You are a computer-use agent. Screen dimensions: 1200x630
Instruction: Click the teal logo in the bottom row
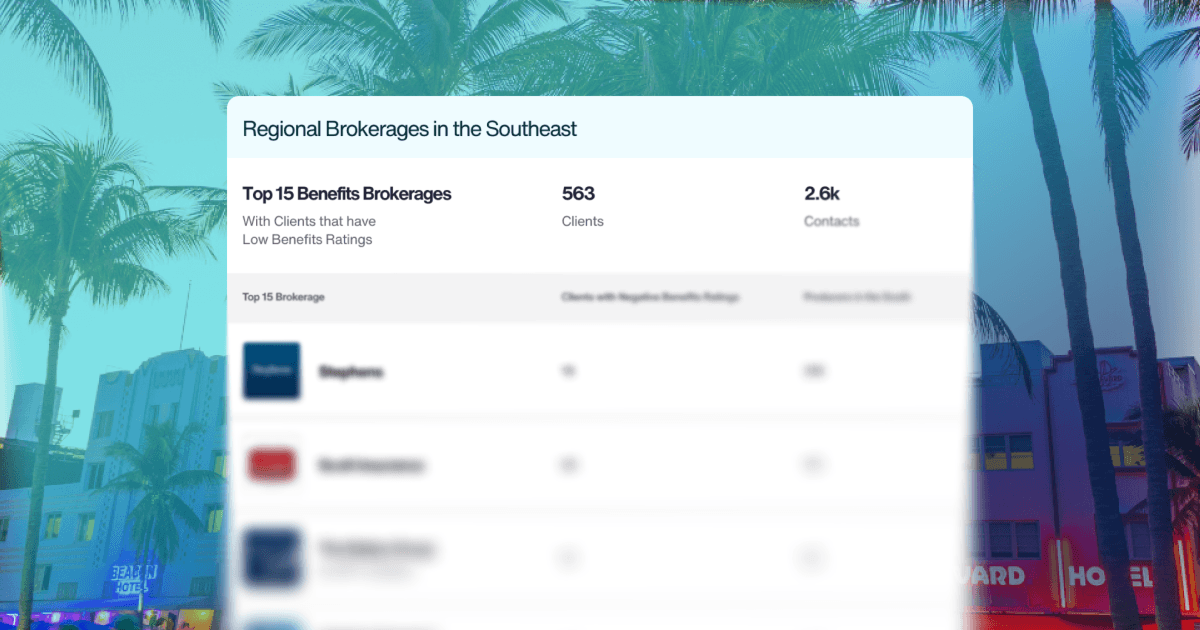pos(271,622)
